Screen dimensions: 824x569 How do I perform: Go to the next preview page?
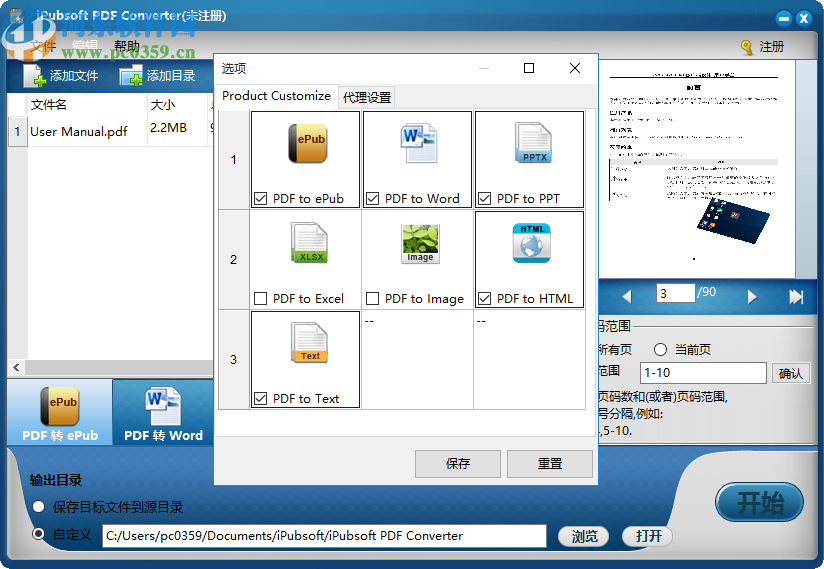tap(752, 297)
